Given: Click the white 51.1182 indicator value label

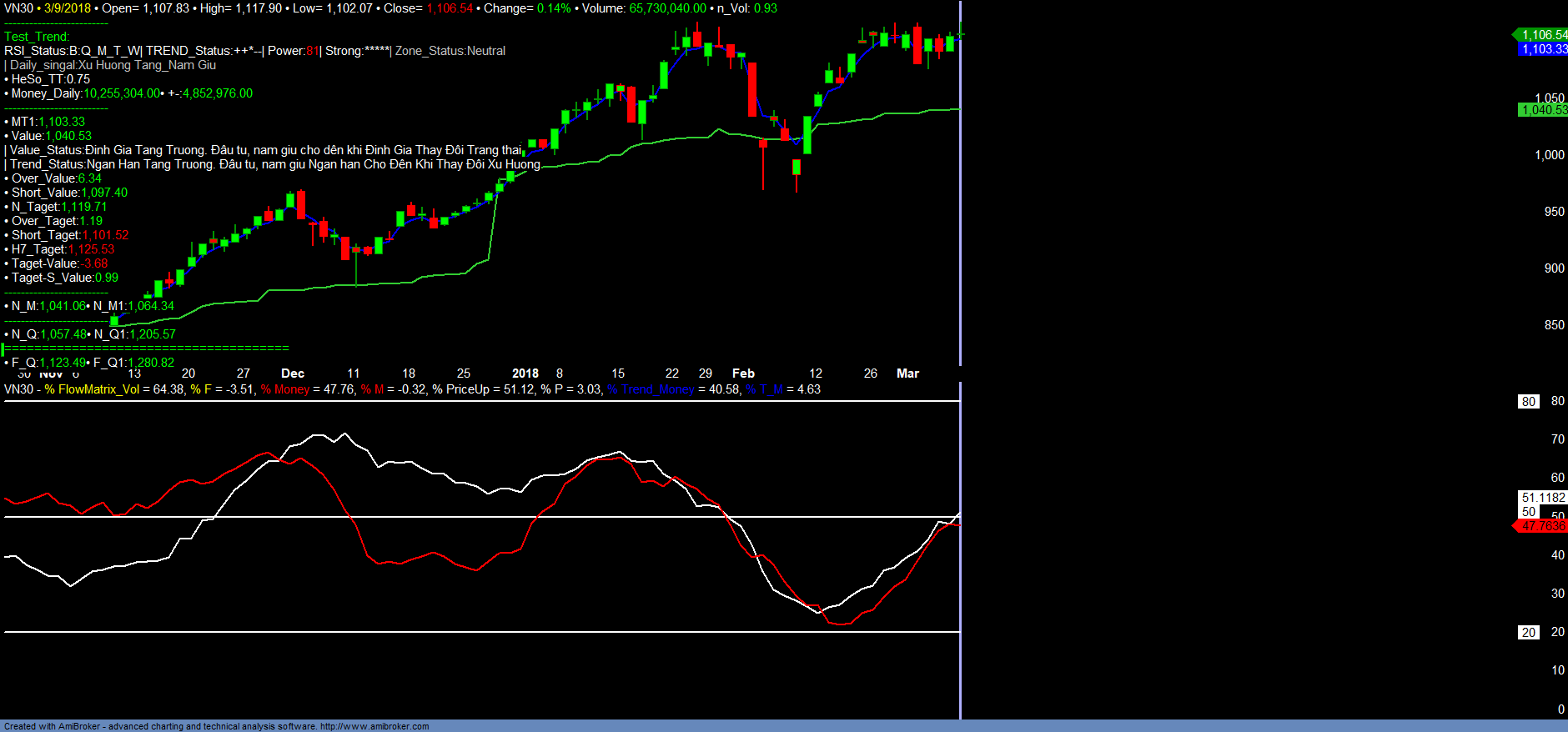Looking at the screenshot, I should point(1543,498).
